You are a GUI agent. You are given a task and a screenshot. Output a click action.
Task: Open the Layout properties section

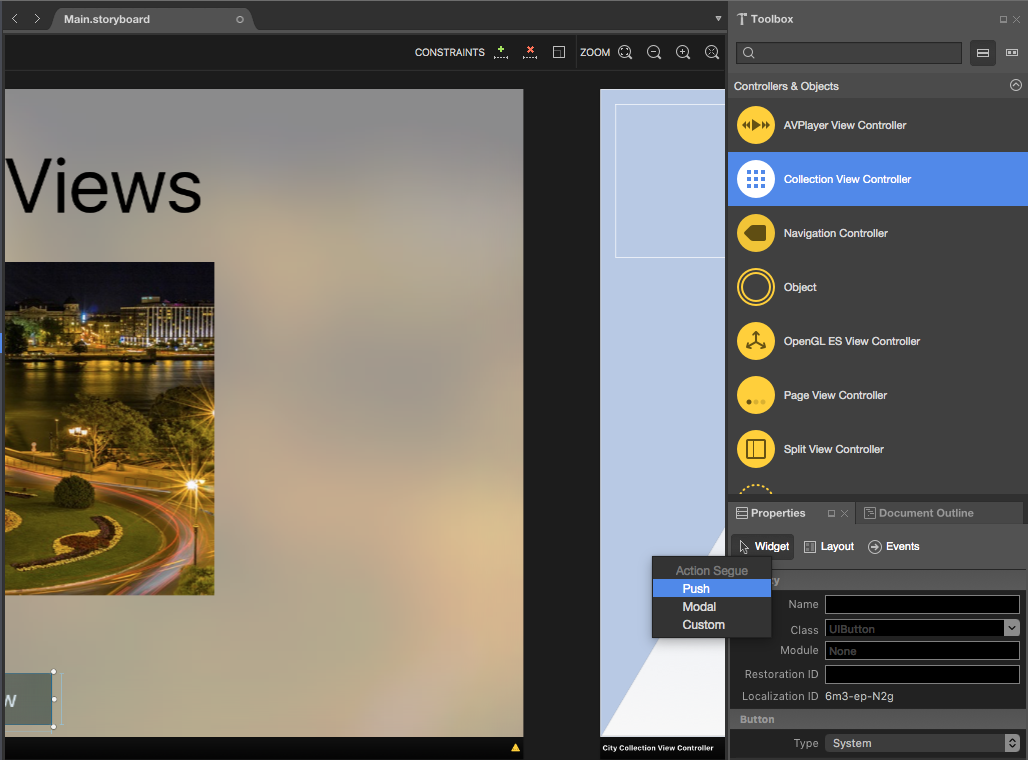click(829, 546)
